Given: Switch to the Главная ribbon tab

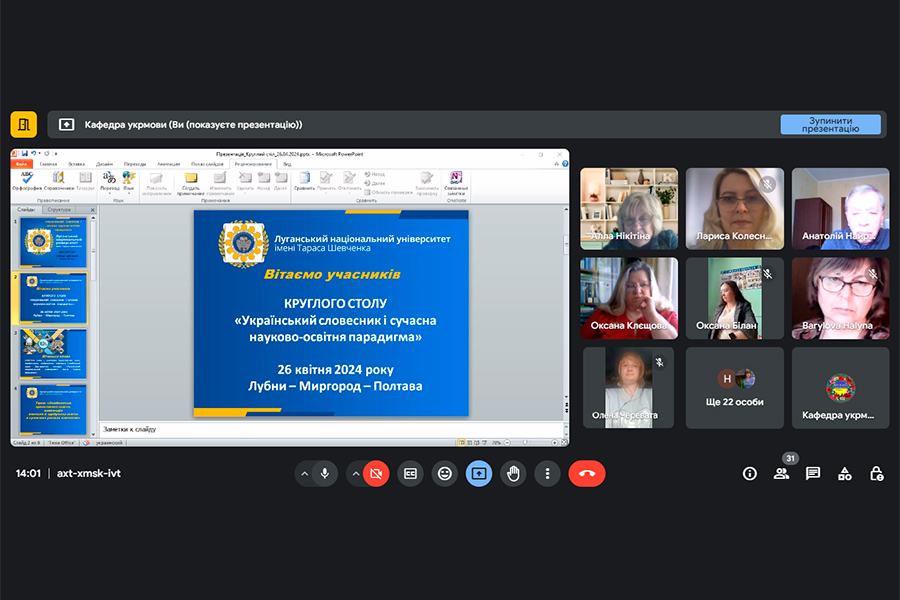Looking at the screenshot, I should tap(48, 164).
